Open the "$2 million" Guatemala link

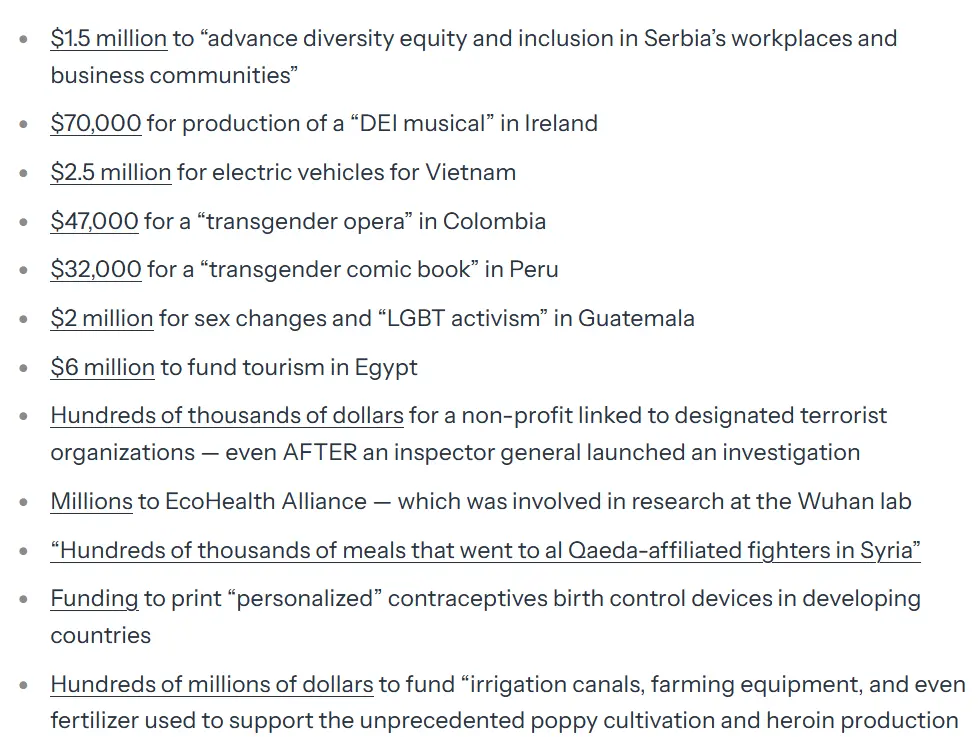[x=101, y=319]
